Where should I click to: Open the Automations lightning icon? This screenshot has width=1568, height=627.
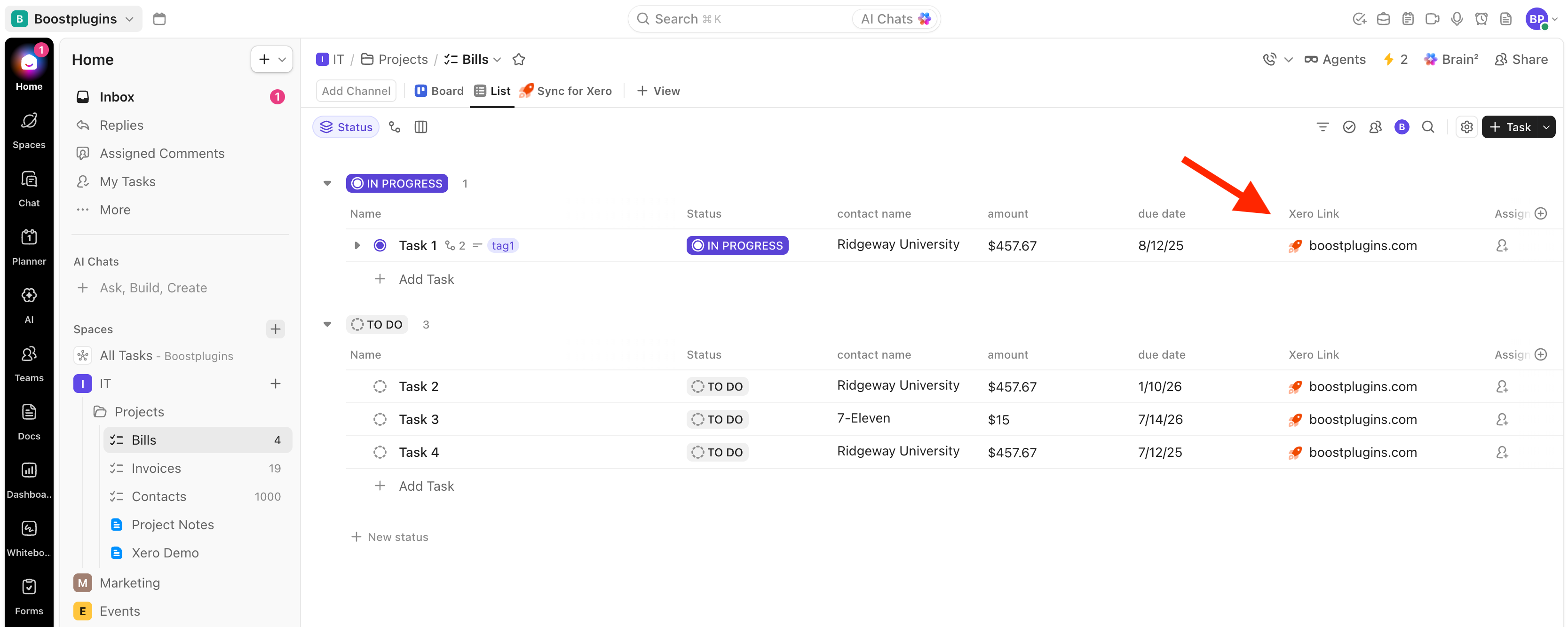pyautogui.click(x=1395, y=60)
